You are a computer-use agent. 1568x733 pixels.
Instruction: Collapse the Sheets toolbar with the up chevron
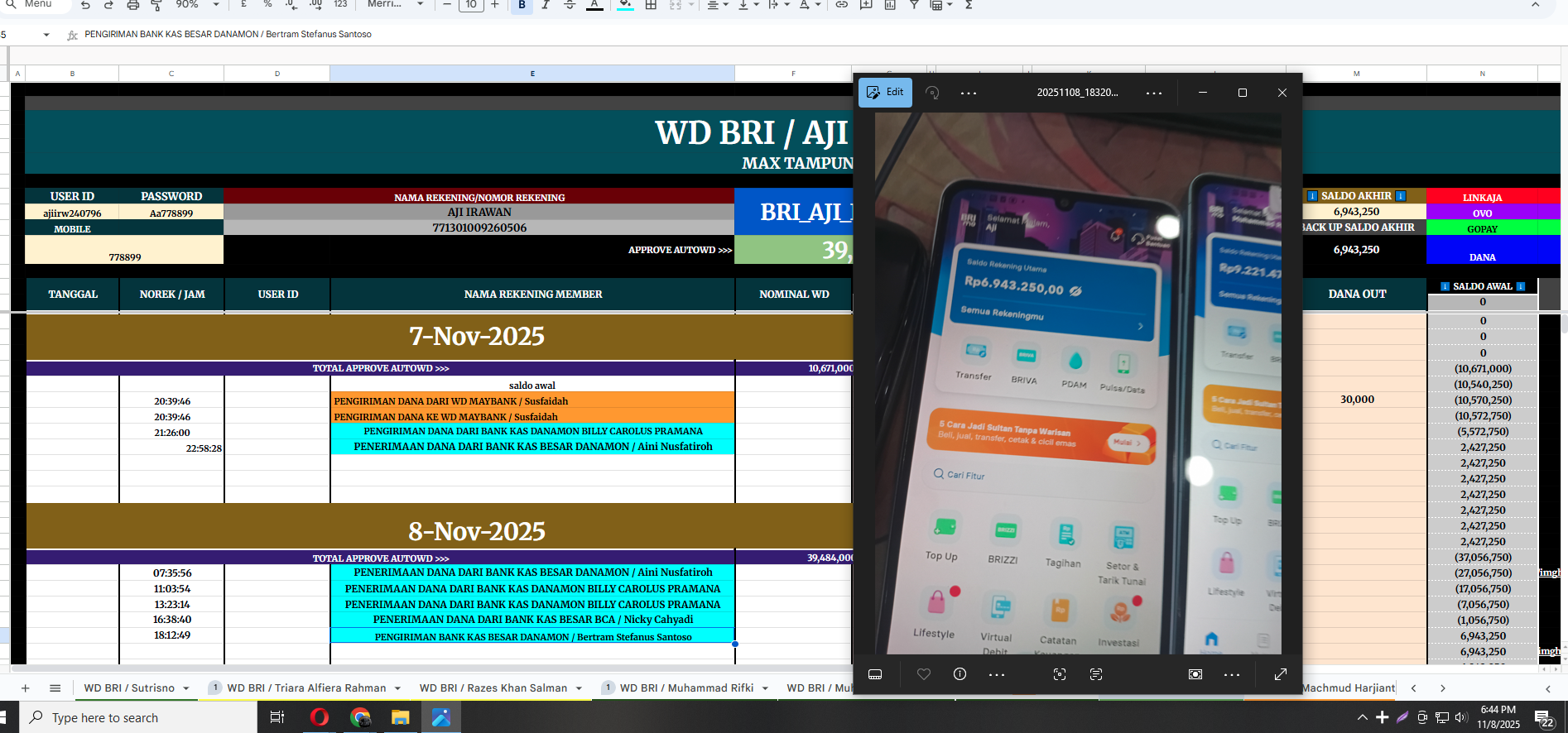point(1536,5)
